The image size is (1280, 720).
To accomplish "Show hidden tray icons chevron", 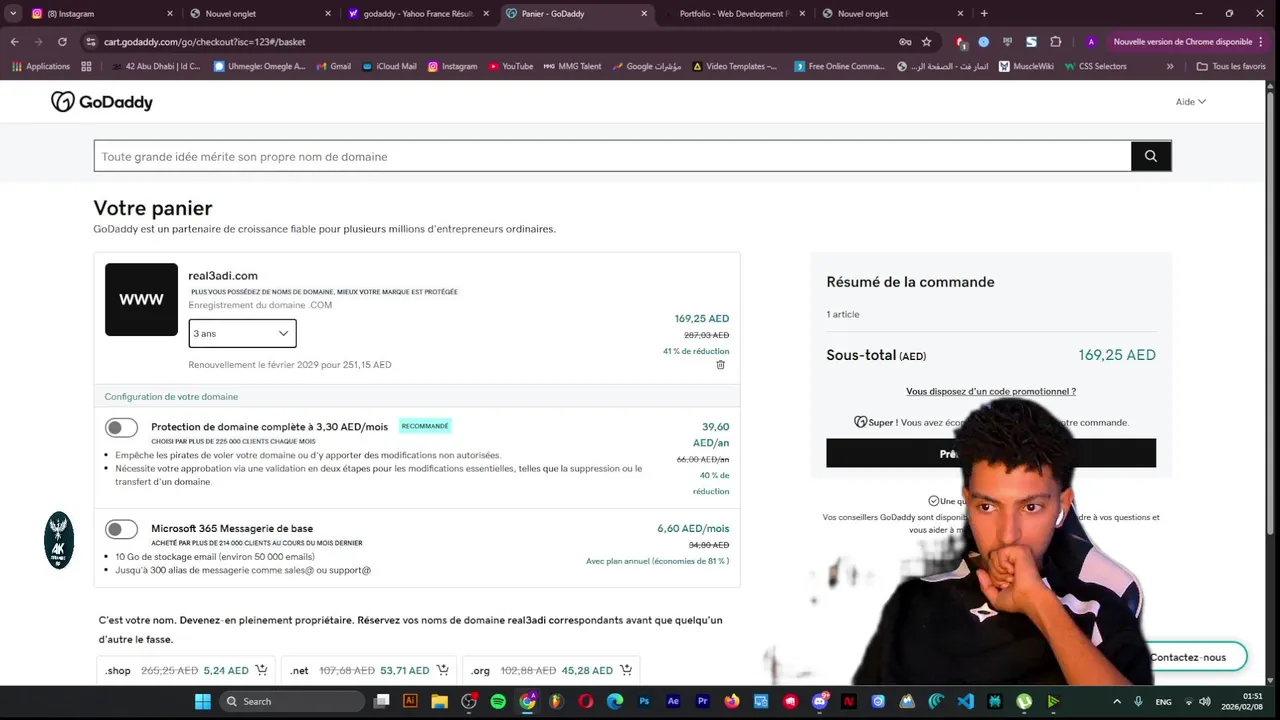I will click(x=1117, y=702).
